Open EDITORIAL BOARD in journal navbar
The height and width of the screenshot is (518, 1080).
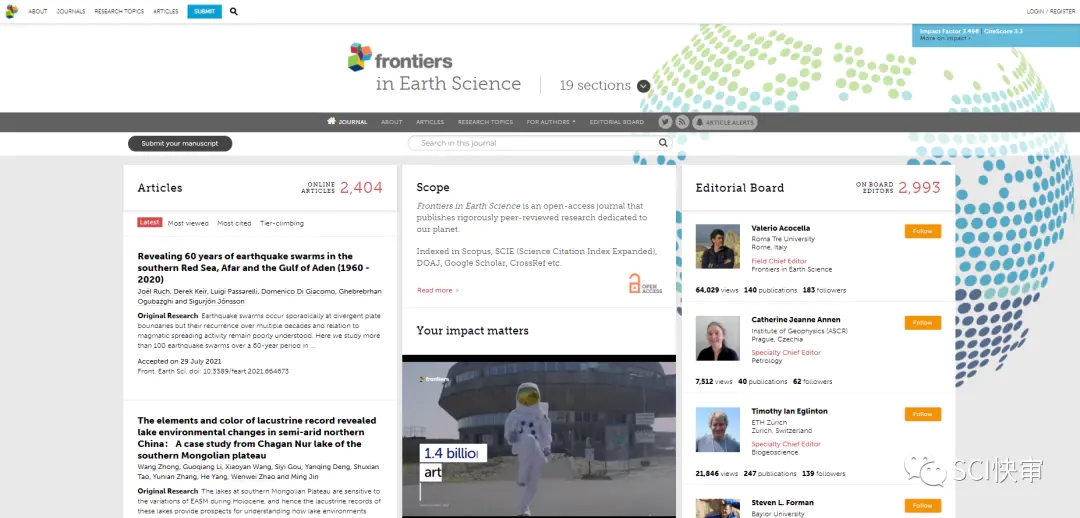pos(616,122)
